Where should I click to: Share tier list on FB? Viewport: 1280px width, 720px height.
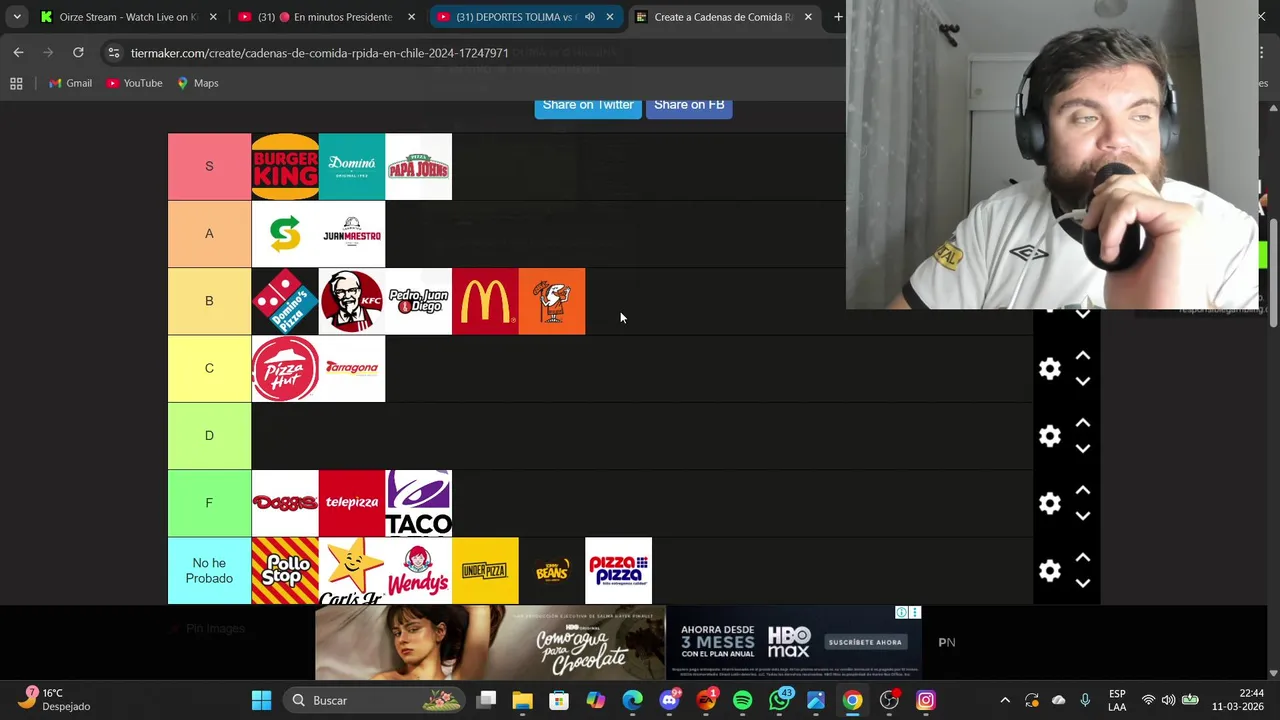click(689, 105)
